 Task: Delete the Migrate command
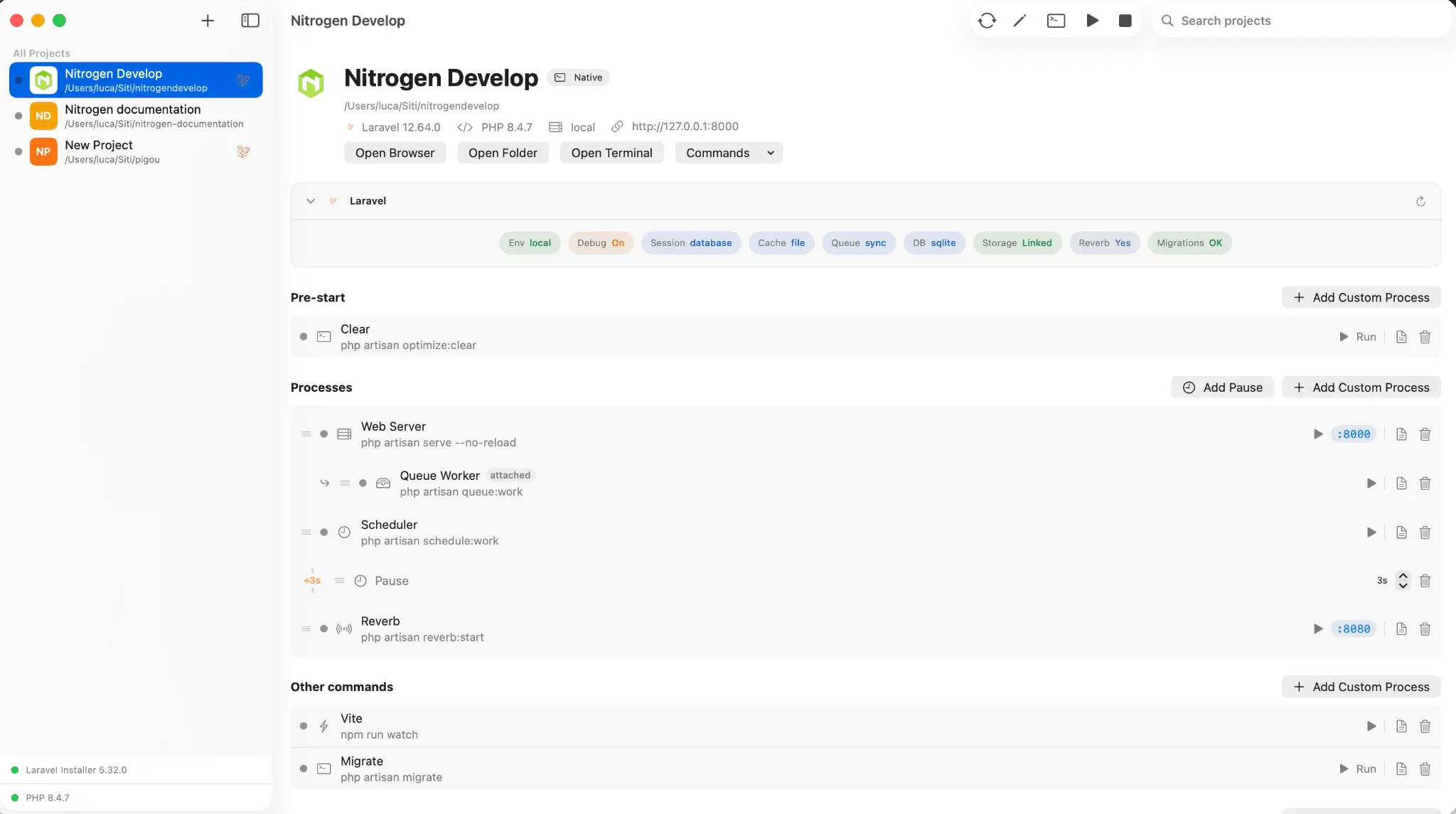click(x=1425, y=769)
